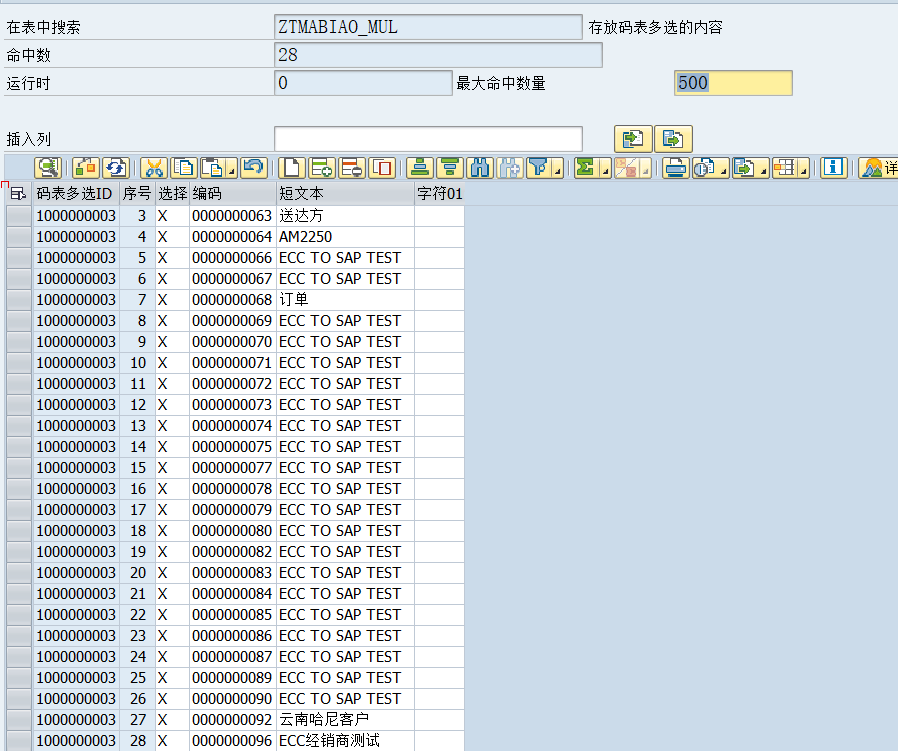Toggle row selector for row with 序号 20
Image resolution: width=898 pixels, height=751 pixels.
pyautogui.click(x=19, y=573)
